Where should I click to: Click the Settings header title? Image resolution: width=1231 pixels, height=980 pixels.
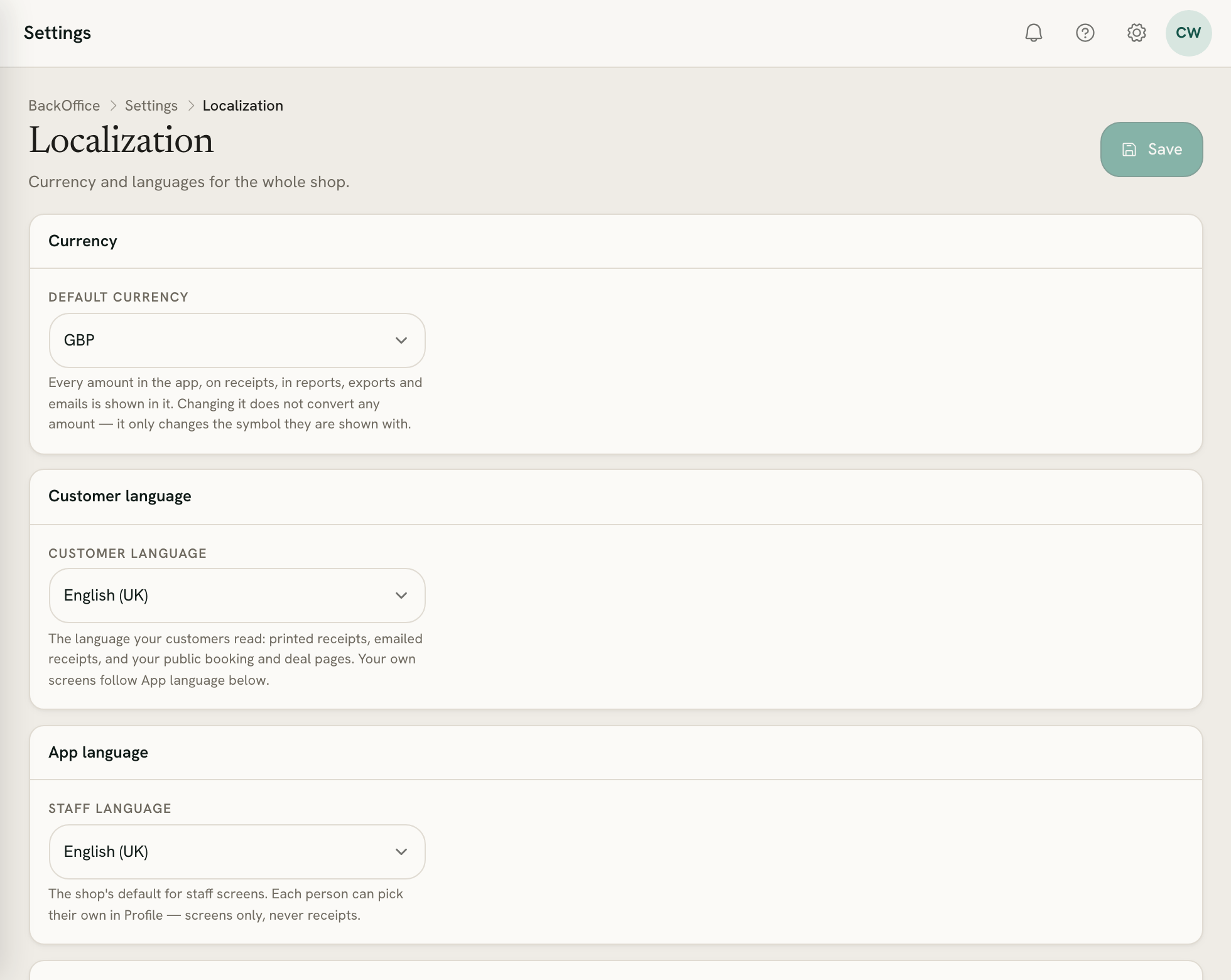pyautogui.click(x=57, y=33)
